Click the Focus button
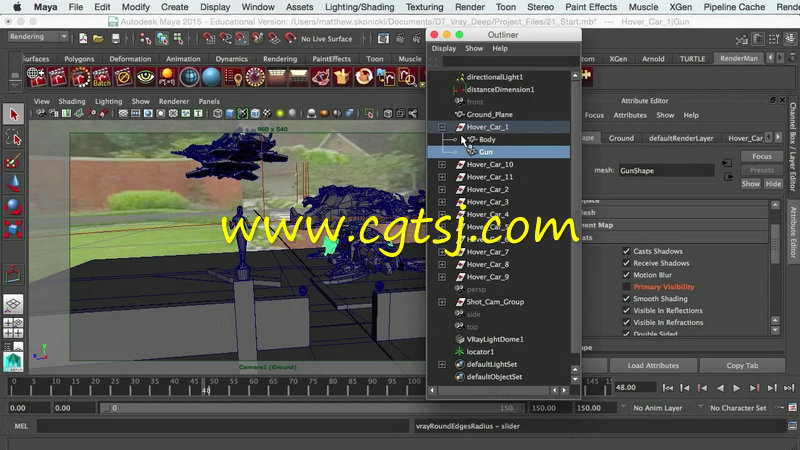800x450 pixels. coord(761,156)
